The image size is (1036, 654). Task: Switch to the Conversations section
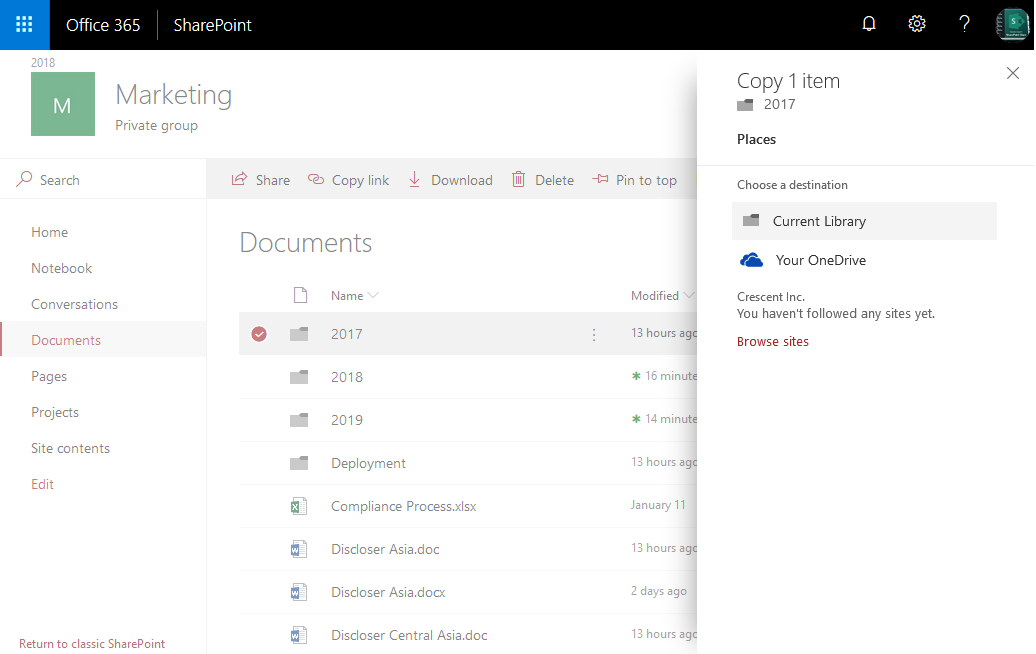pos(74,304)
